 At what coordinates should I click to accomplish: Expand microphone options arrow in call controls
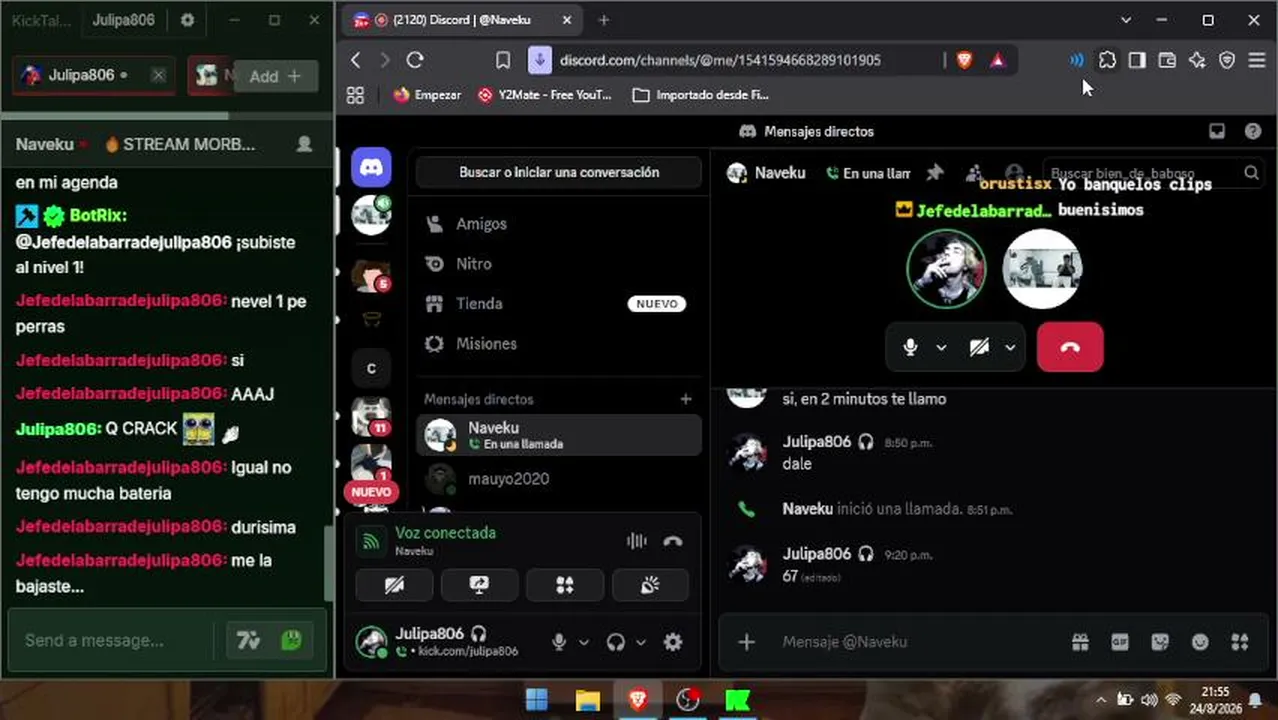pos(941,347)
